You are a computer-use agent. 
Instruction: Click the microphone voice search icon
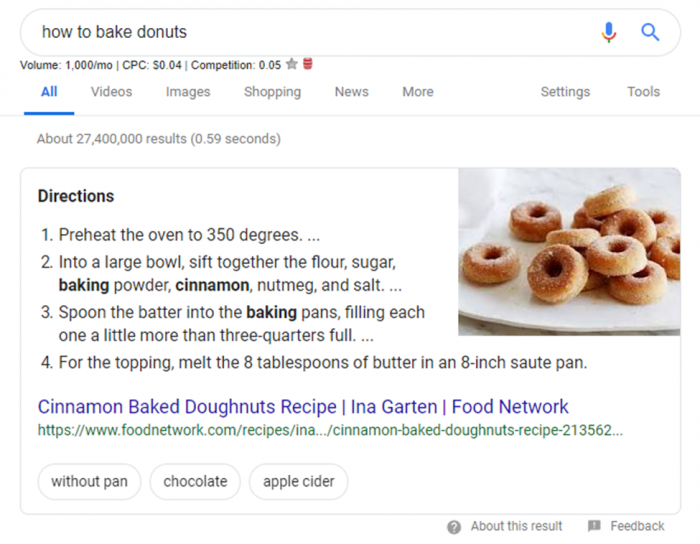608,32
